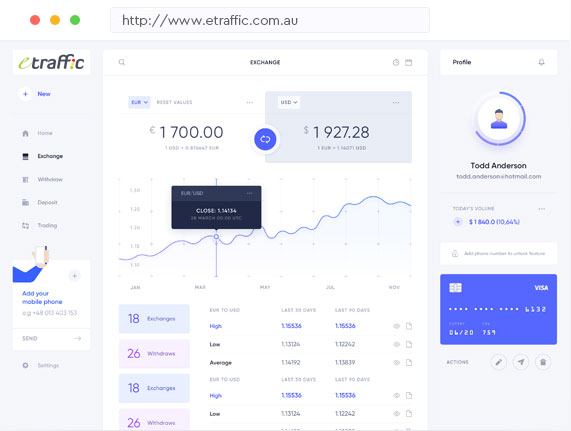Viewport: 571px width, 431px height.
Task: Click the New button in sidebar
Action: pos(35,94)
